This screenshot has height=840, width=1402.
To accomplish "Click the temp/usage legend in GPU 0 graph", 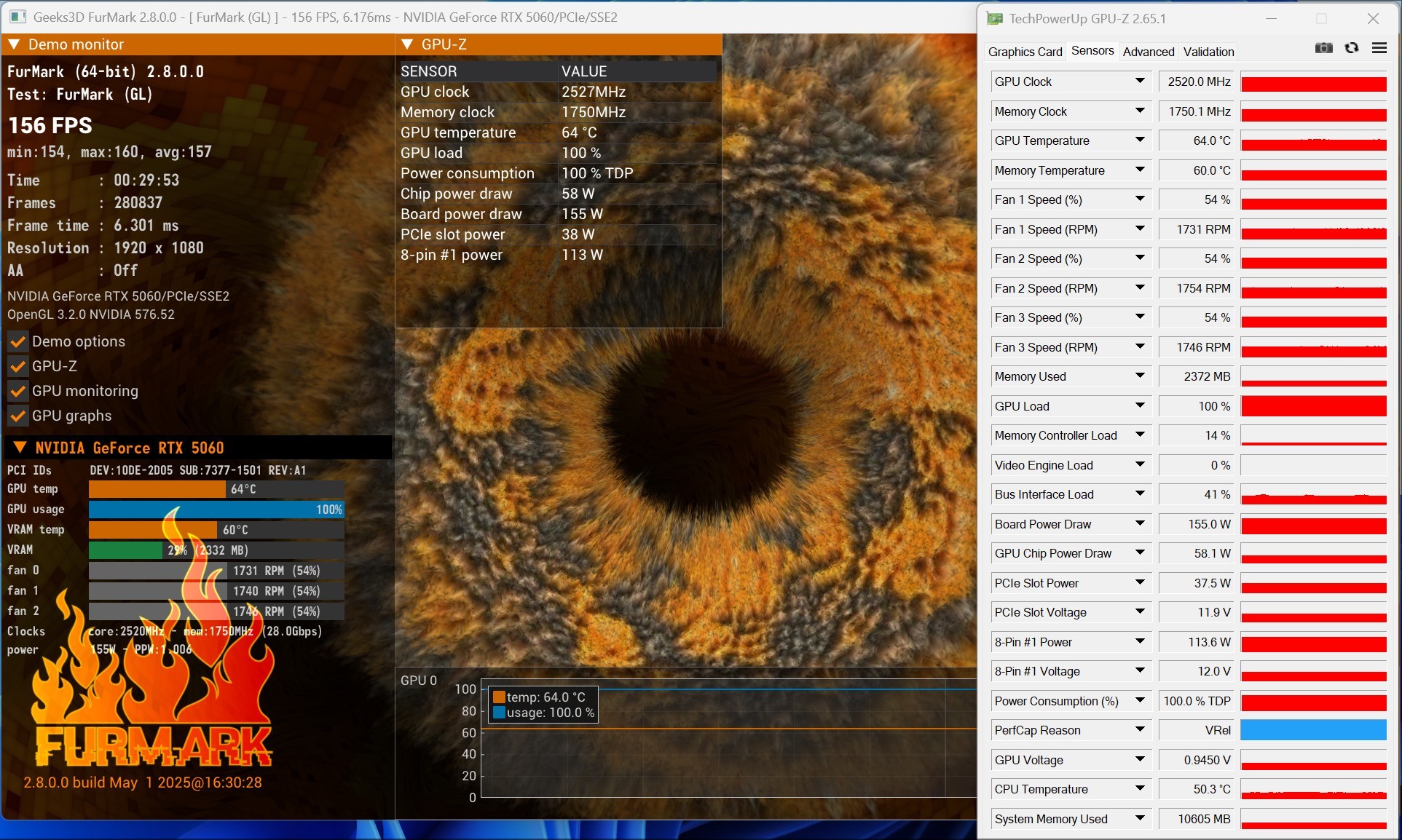I will coord(544,705).
